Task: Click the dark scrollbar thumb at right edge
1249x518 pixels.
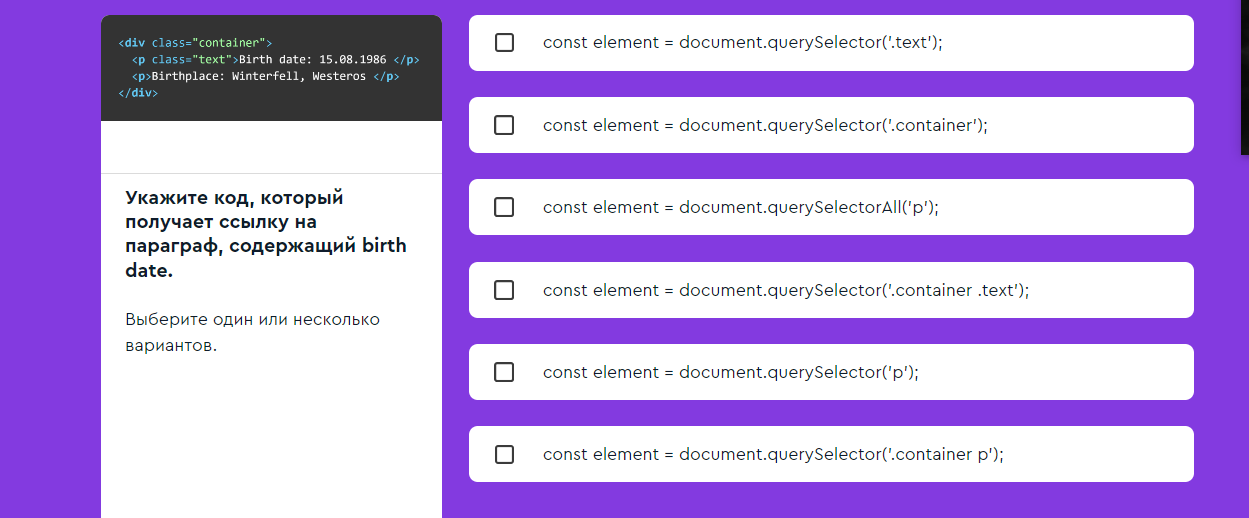Action: 1245,77
